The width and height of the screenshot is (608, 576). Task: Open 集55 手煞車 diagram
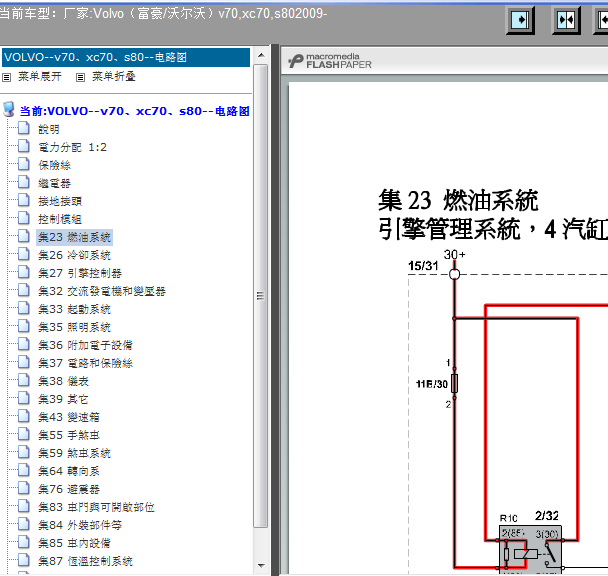click(69, 435)
